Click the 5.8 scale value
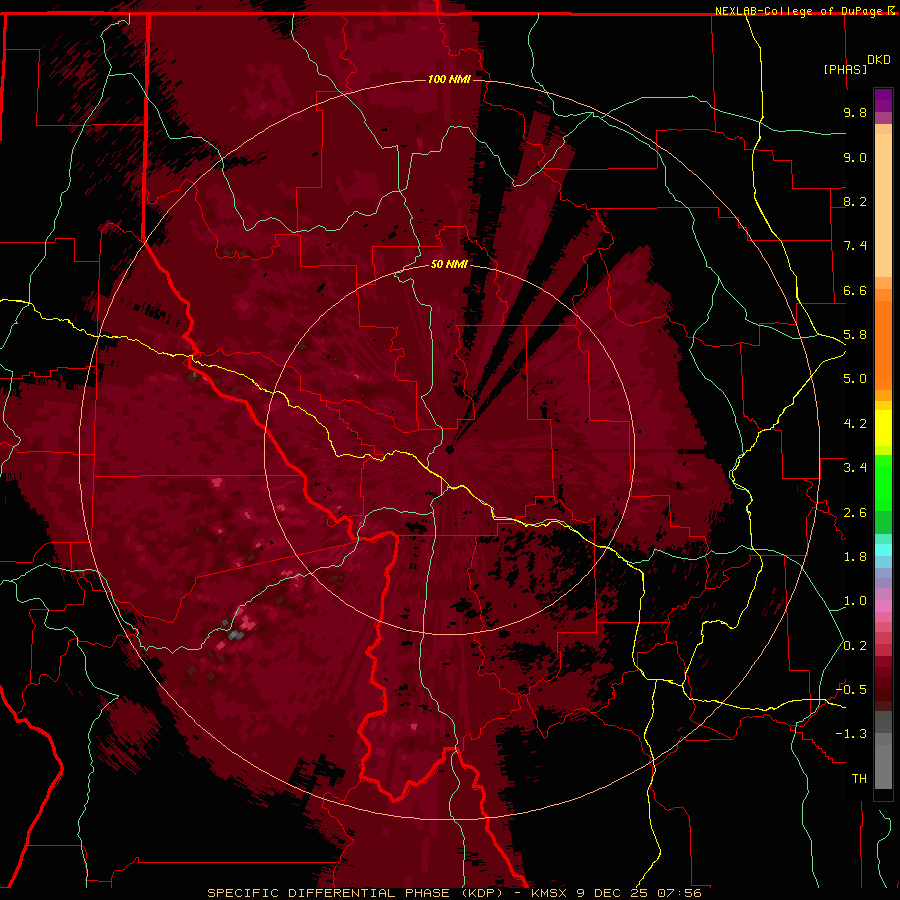This screenshot has height=900, width=900. click(x=855, y=335)
